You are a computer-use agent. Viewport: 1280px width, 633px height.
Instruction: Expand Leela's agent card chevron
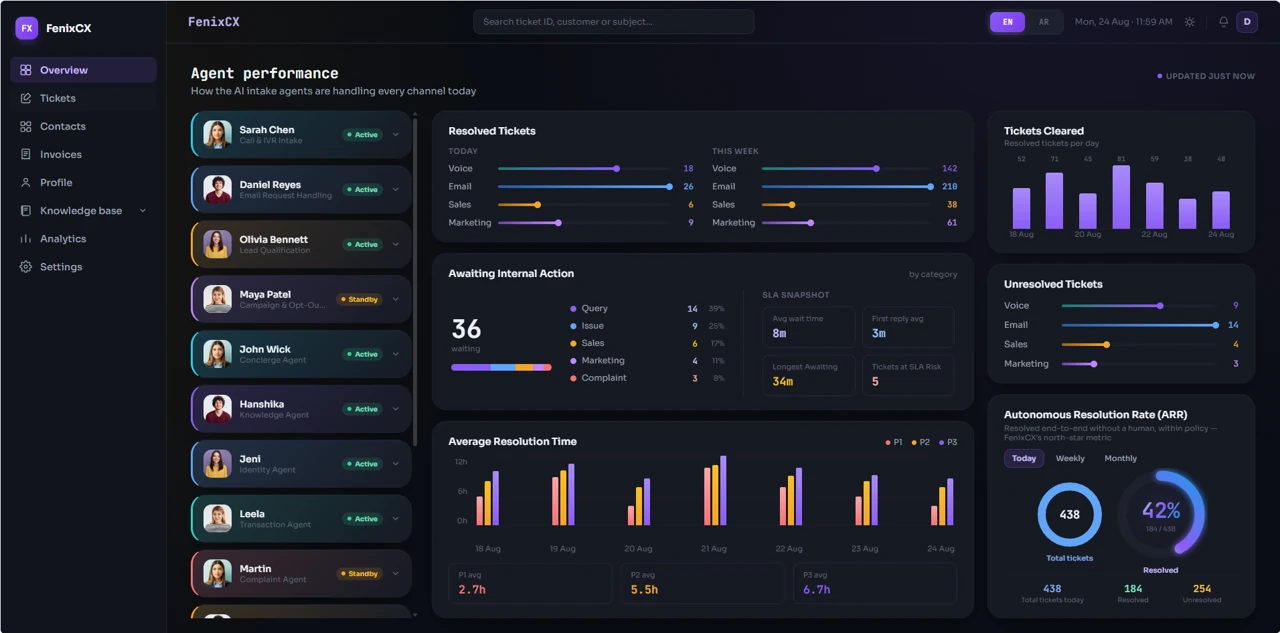coord(396,519)
